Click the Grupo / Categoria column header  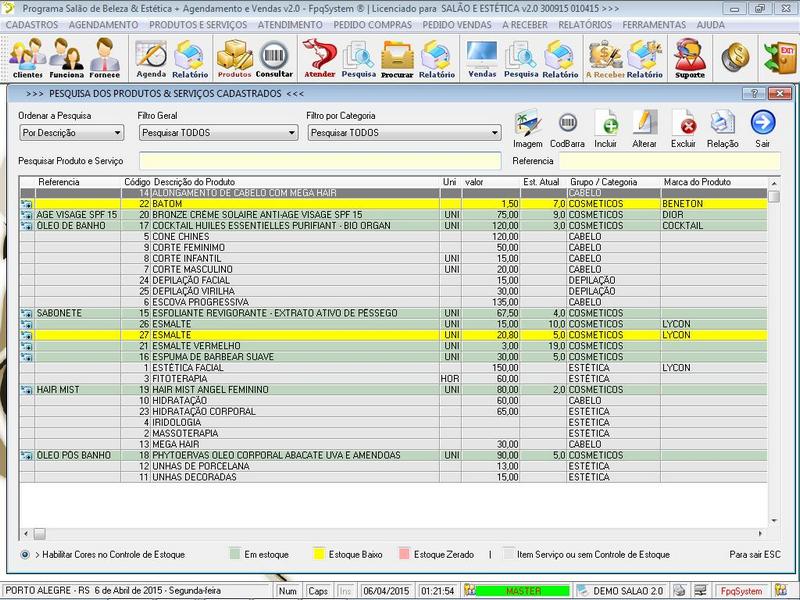point(602,182)
